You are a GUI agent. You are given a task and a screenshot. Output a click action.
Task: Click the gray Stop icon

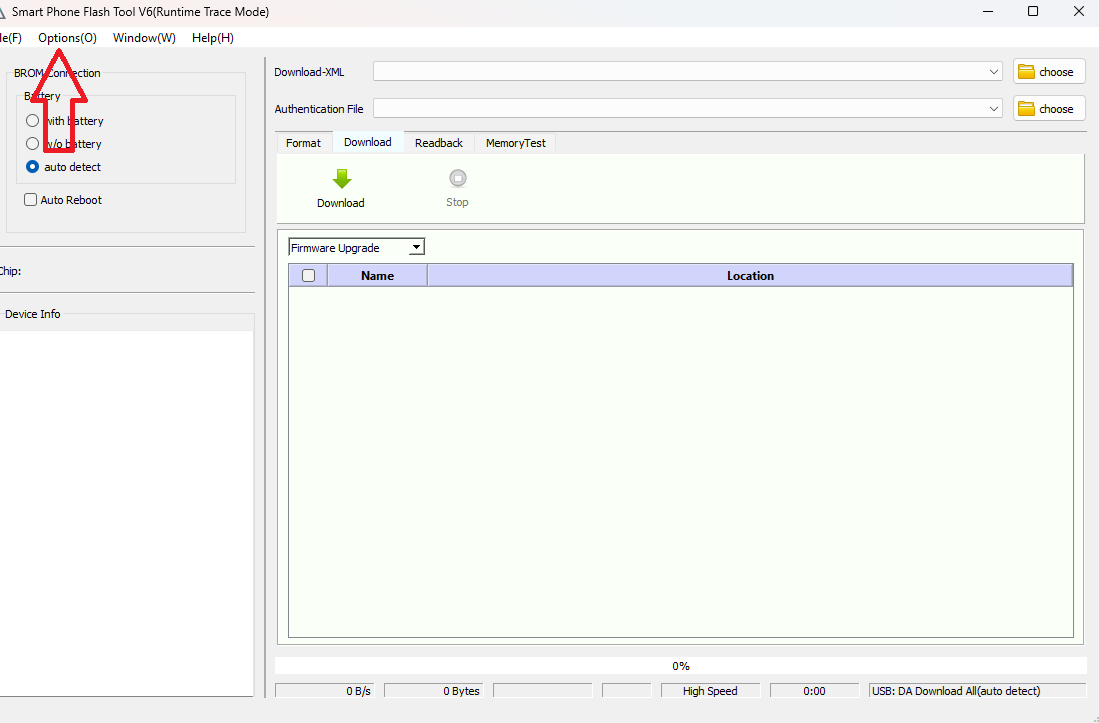(x=458, y=179)
